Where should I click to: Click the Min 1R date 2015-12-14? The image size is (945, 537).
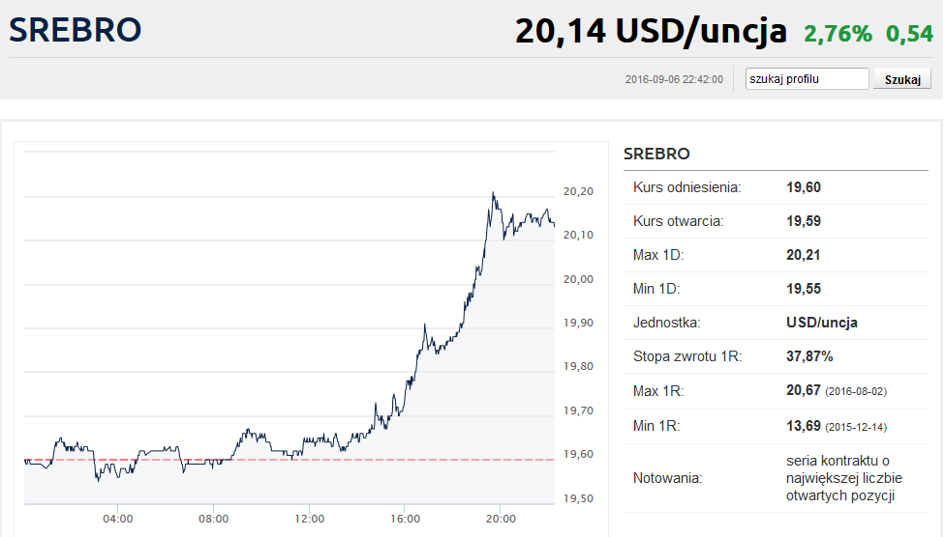[856, 427]
